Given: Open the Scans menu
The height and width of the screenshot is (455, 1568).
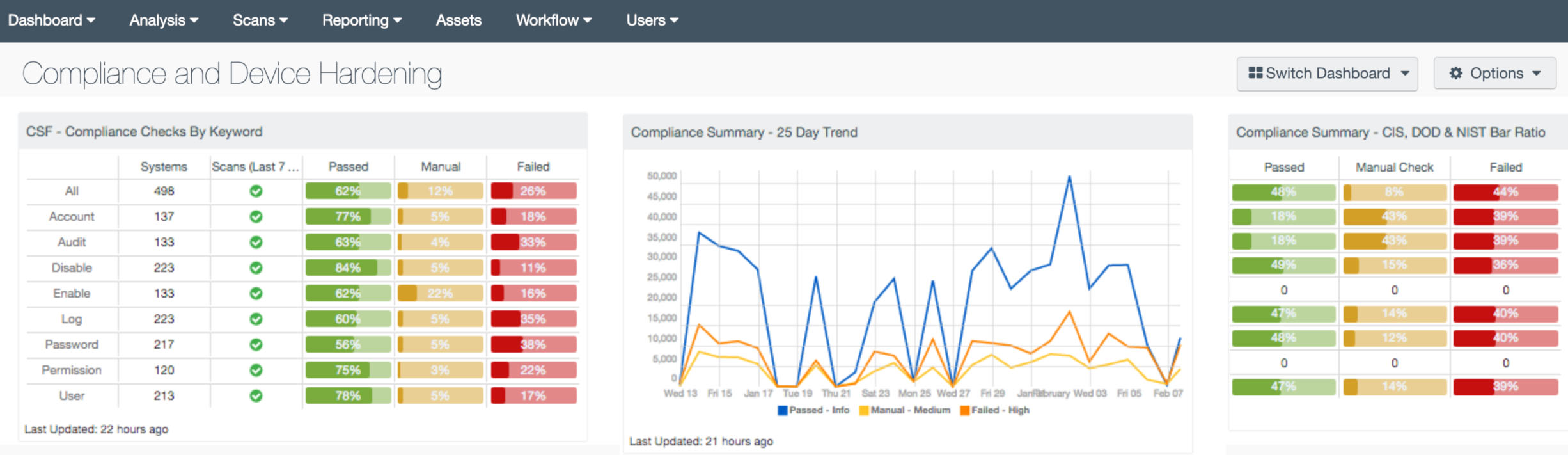Looking at the screenshot, I should click(x=260, y=20).
